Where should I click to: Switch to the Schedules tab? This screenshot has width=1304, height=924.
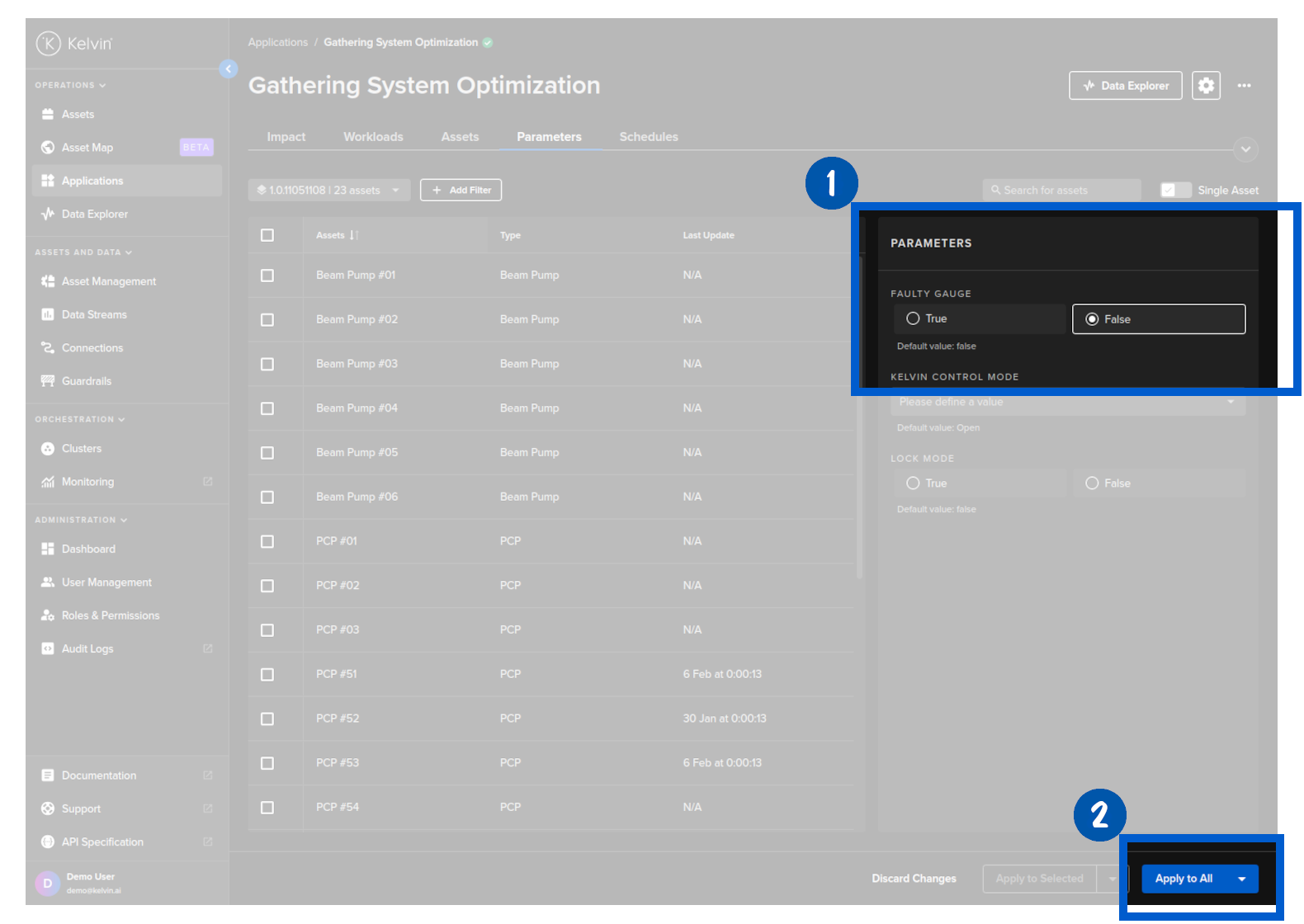(648, 137)
